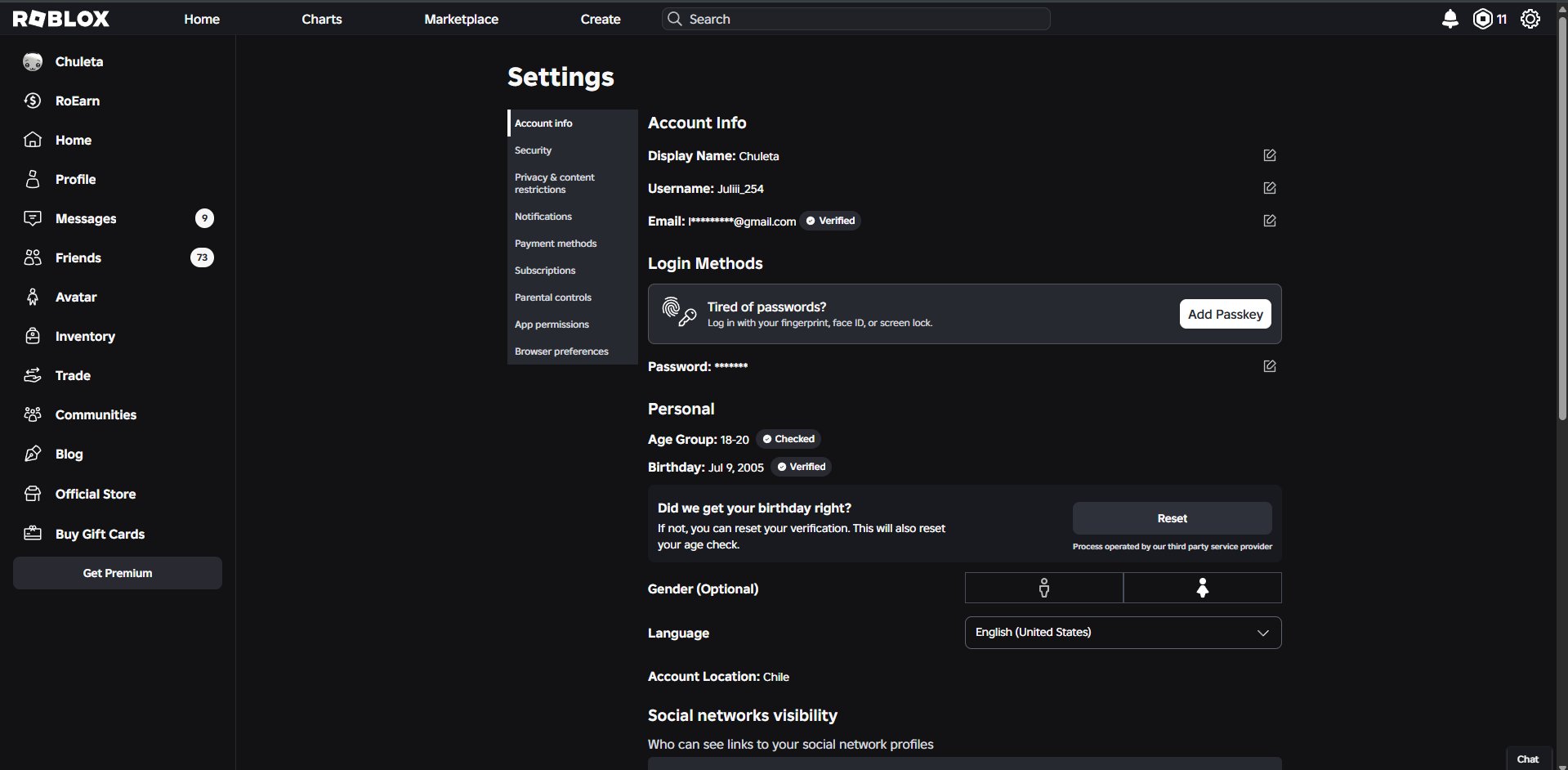The width and height of the screenshot is (1568, 770).
Task: Open the Subscriptions settings tab
Action: [x=572, y=271]
